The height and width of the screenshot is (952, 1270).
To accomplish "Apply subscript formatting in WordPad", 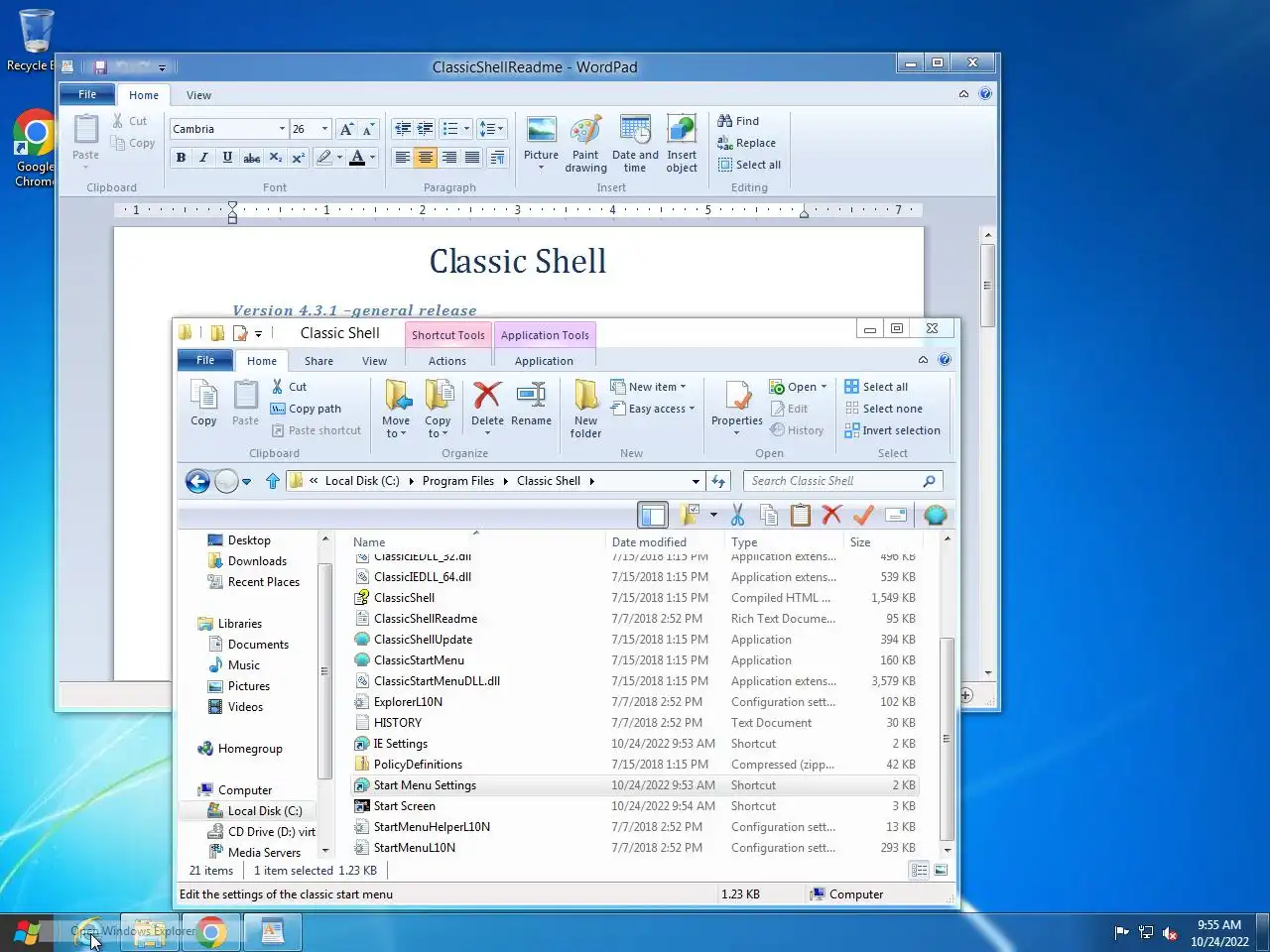I will [275, 158].
